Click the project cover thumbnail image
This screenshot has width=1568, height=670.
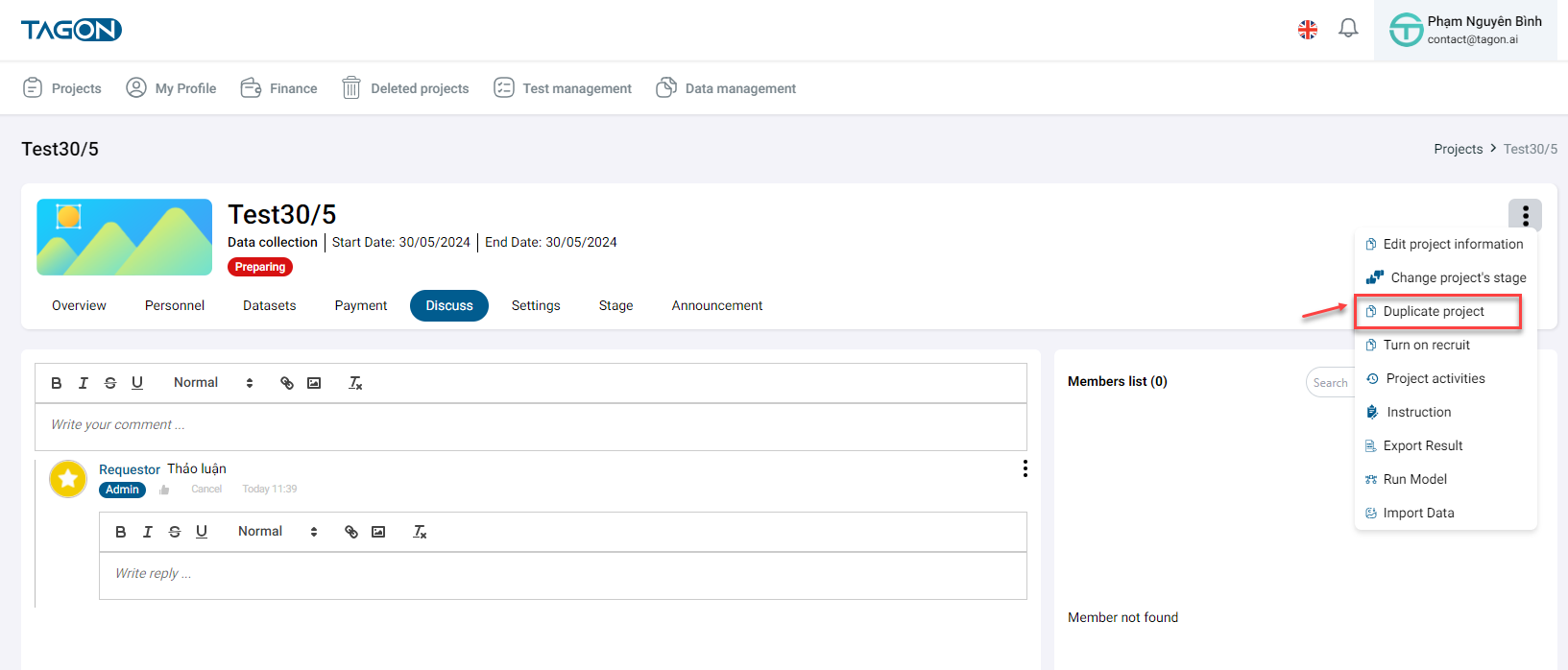click(124, 237)
